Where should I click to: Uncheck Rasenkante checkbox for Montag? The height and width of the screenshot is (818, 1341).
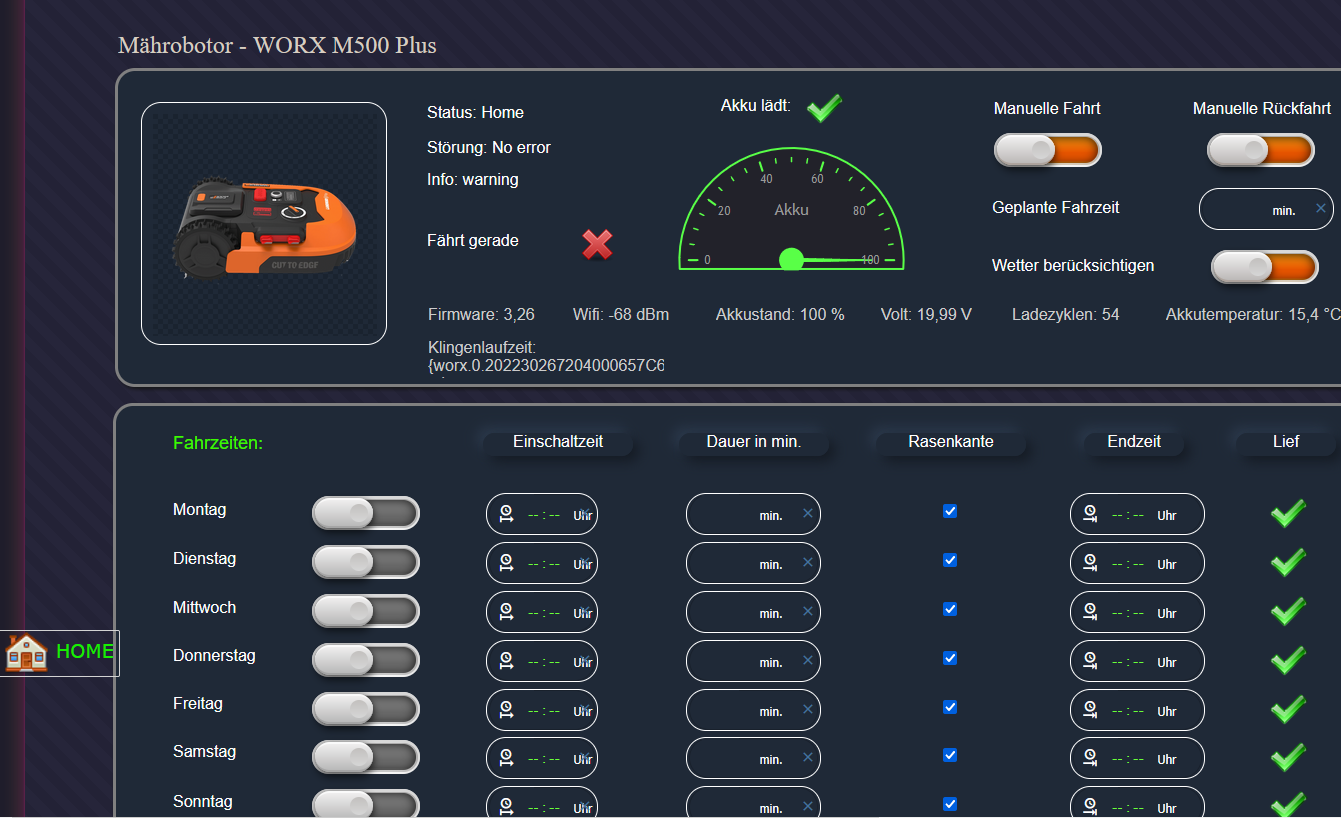pos(950,511)
